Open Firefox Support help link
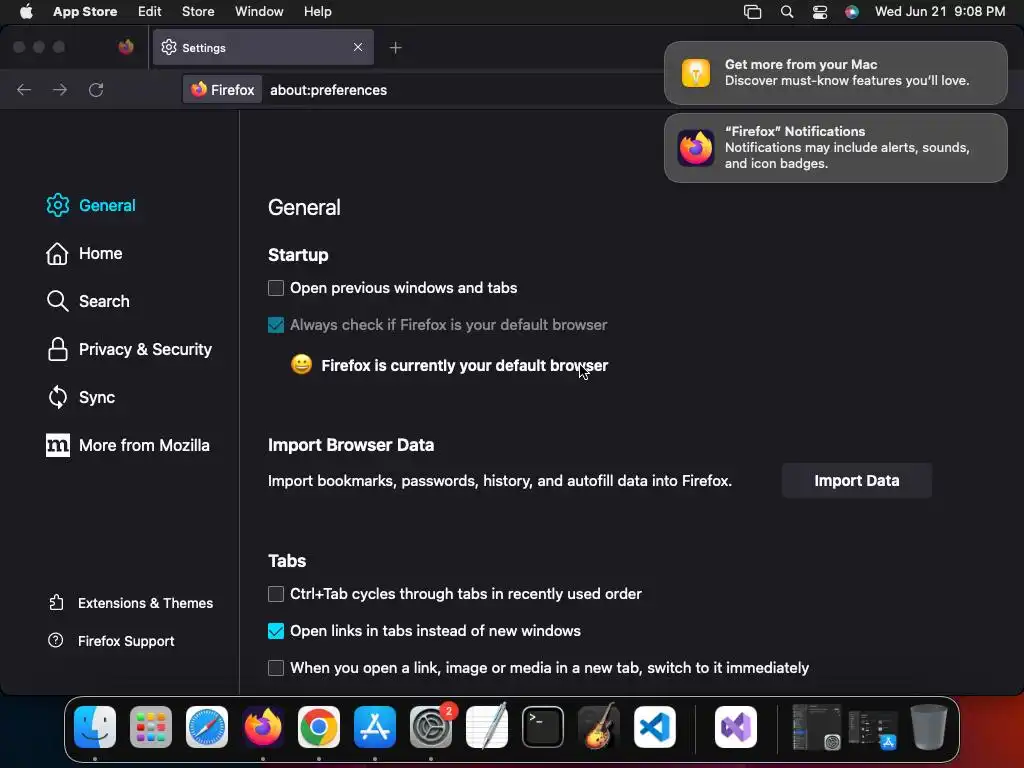The image size is (1024, 768). tap(111, 641)
